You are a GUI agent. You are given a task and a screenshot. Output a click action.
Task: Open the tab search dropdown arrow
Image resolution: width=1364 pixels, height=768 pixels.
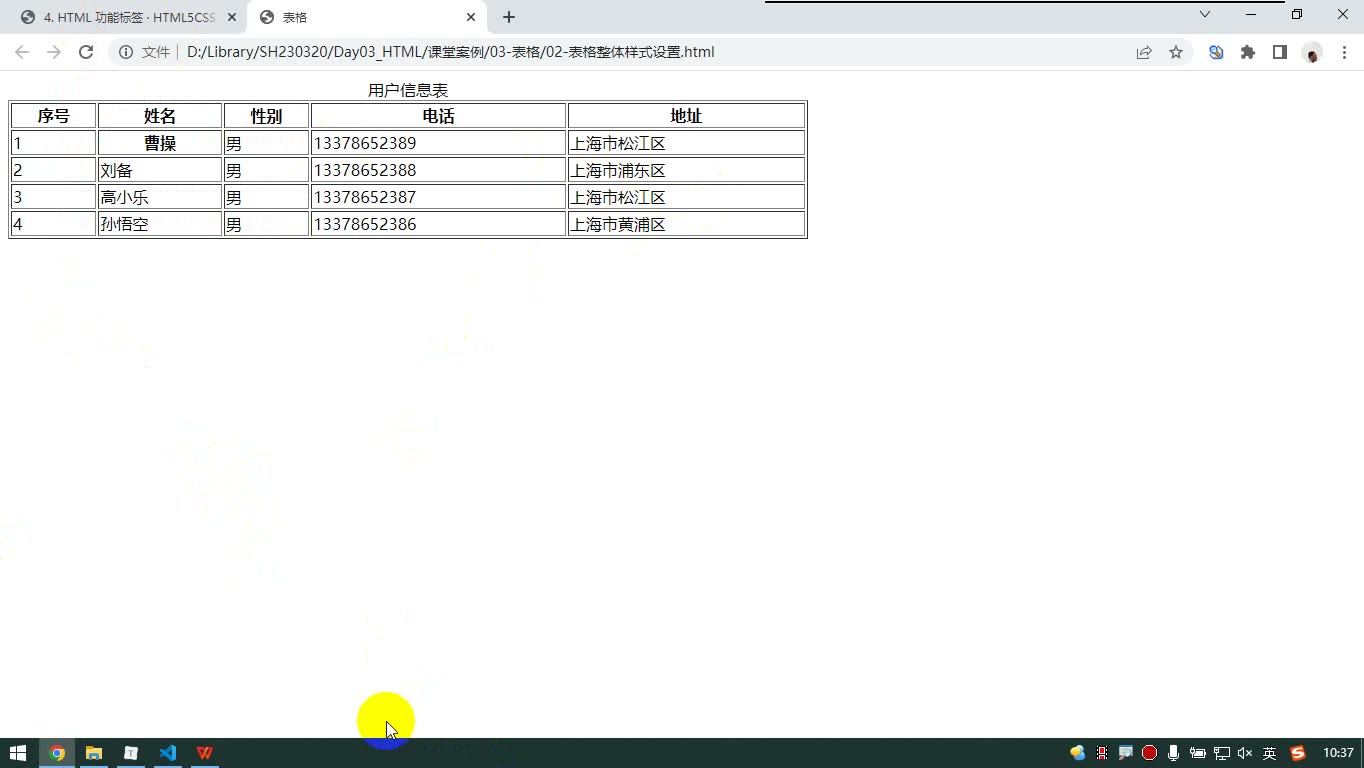click(1205, 14)
